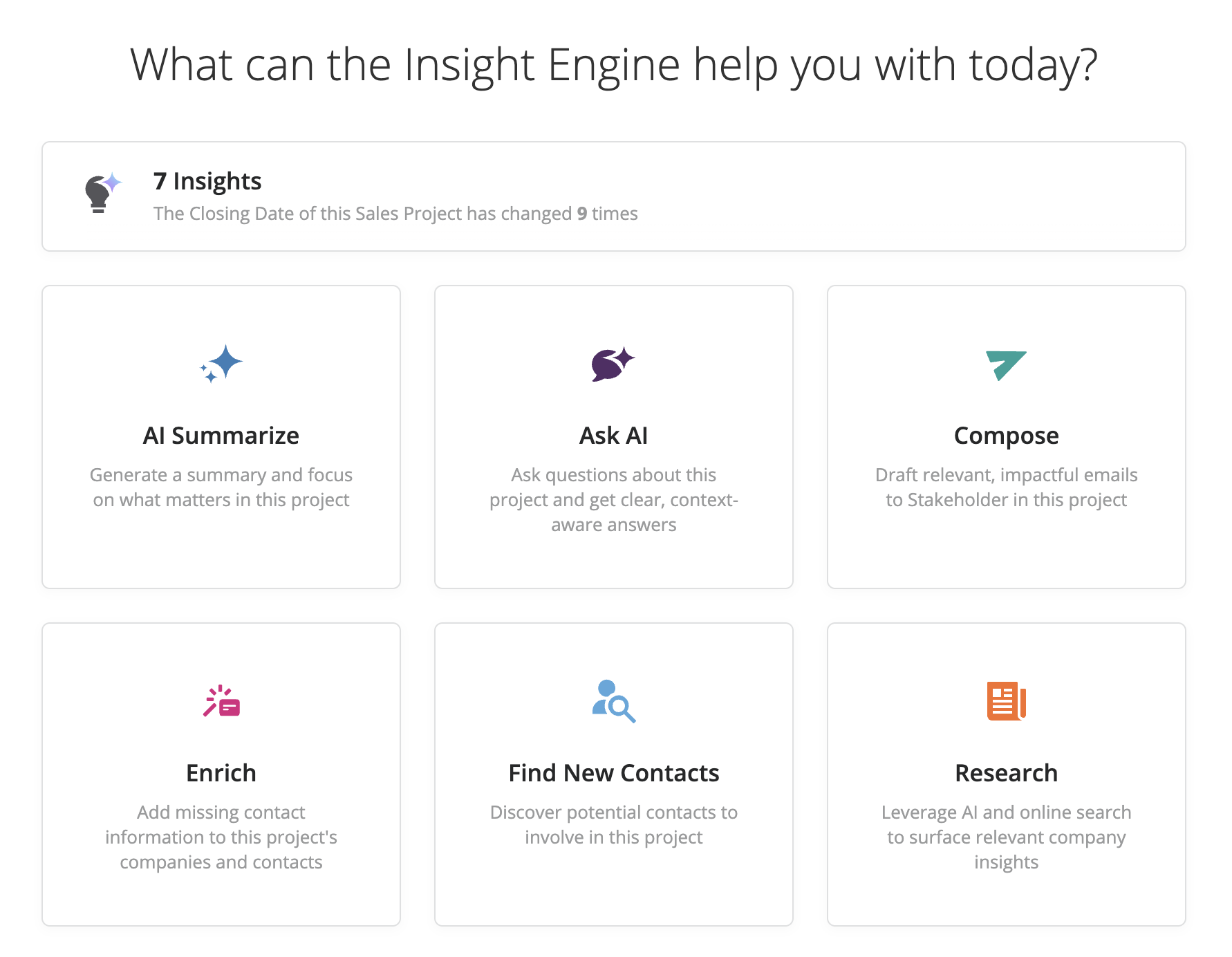Screen dimensions: 1232x957
Task: Click the AI Summarize sparkle icon
Action: click(221, 364)
